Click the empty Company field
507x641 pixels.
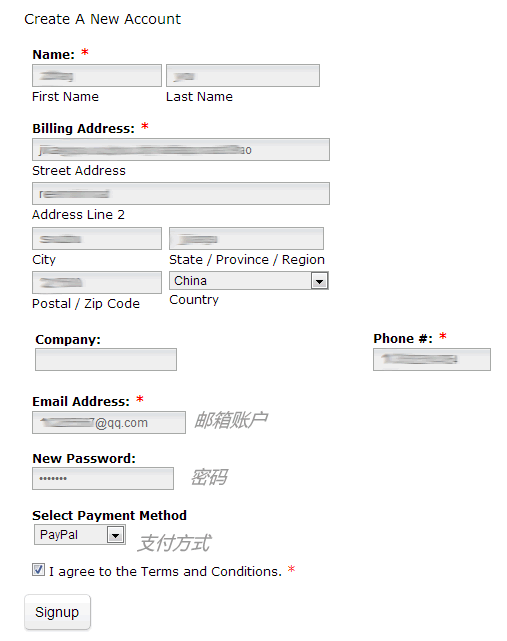(106, 360)
